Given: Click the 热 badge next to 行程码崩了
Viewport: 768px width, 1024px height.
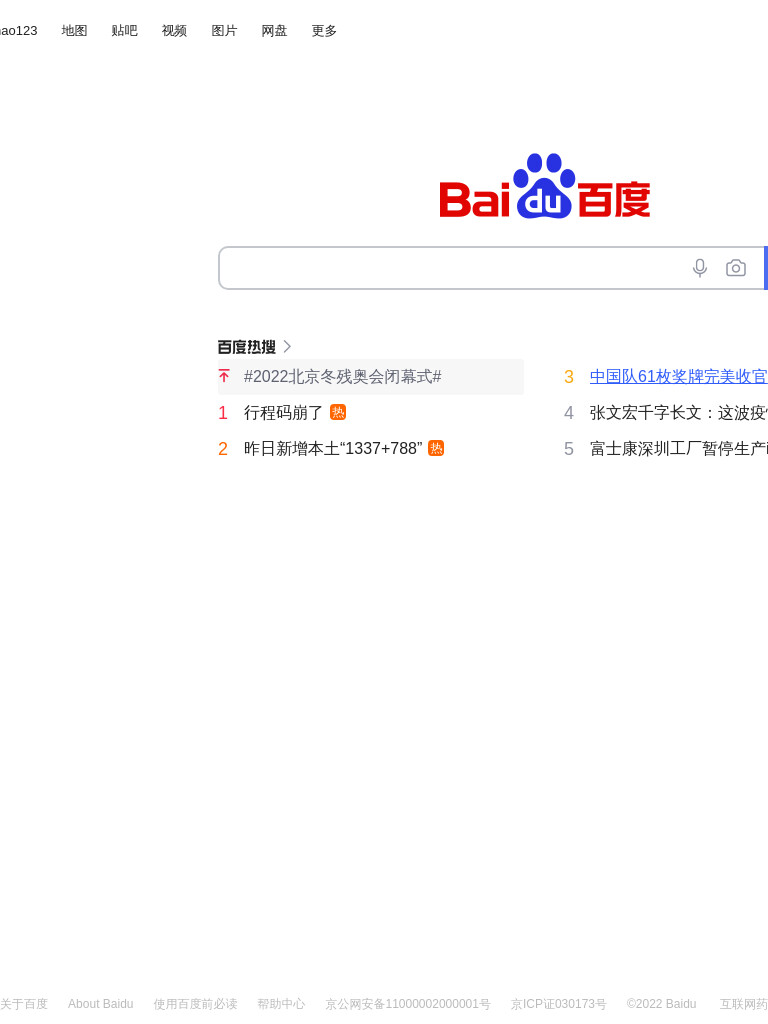Looking at the screenshot, I should tap(338, 412).
